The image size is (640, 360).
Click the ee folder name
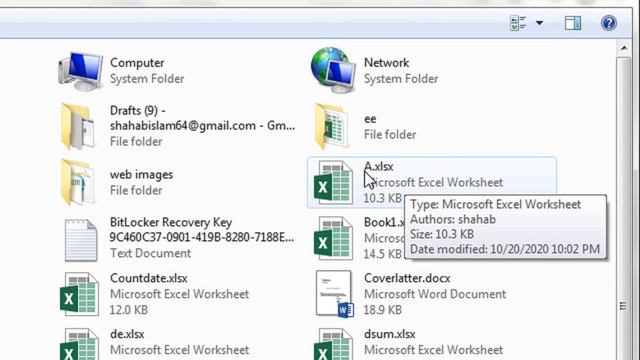(370, 119)
